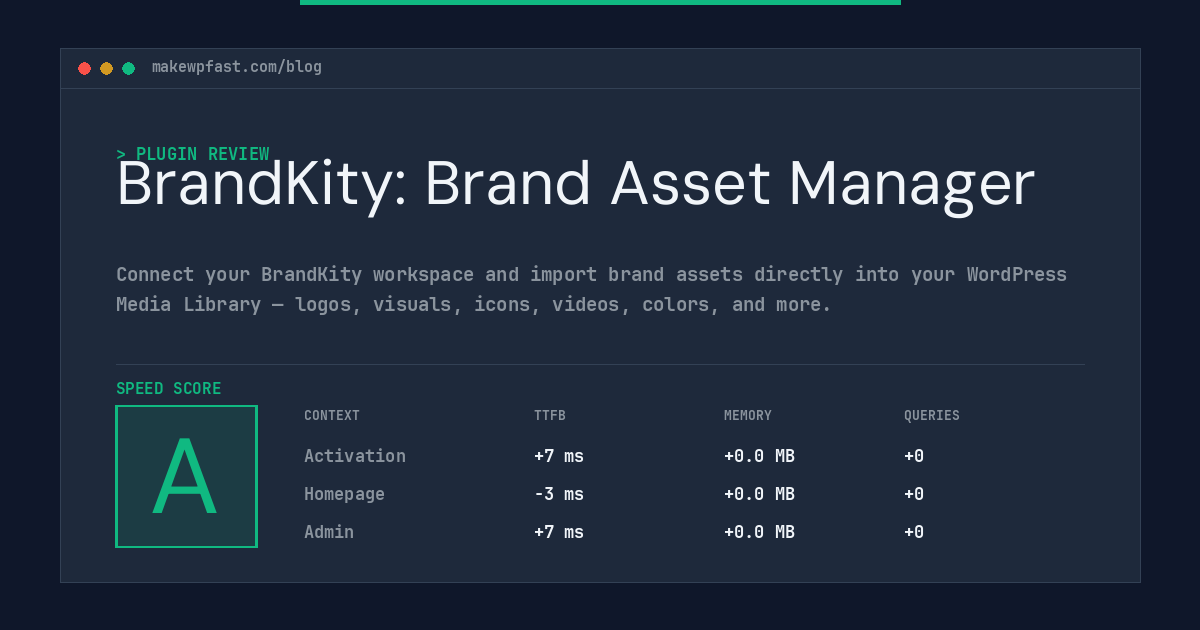Viewport: 1200px width, 630px height.
Task: Click the TTFB column header
Action: (x=550, y=416)
